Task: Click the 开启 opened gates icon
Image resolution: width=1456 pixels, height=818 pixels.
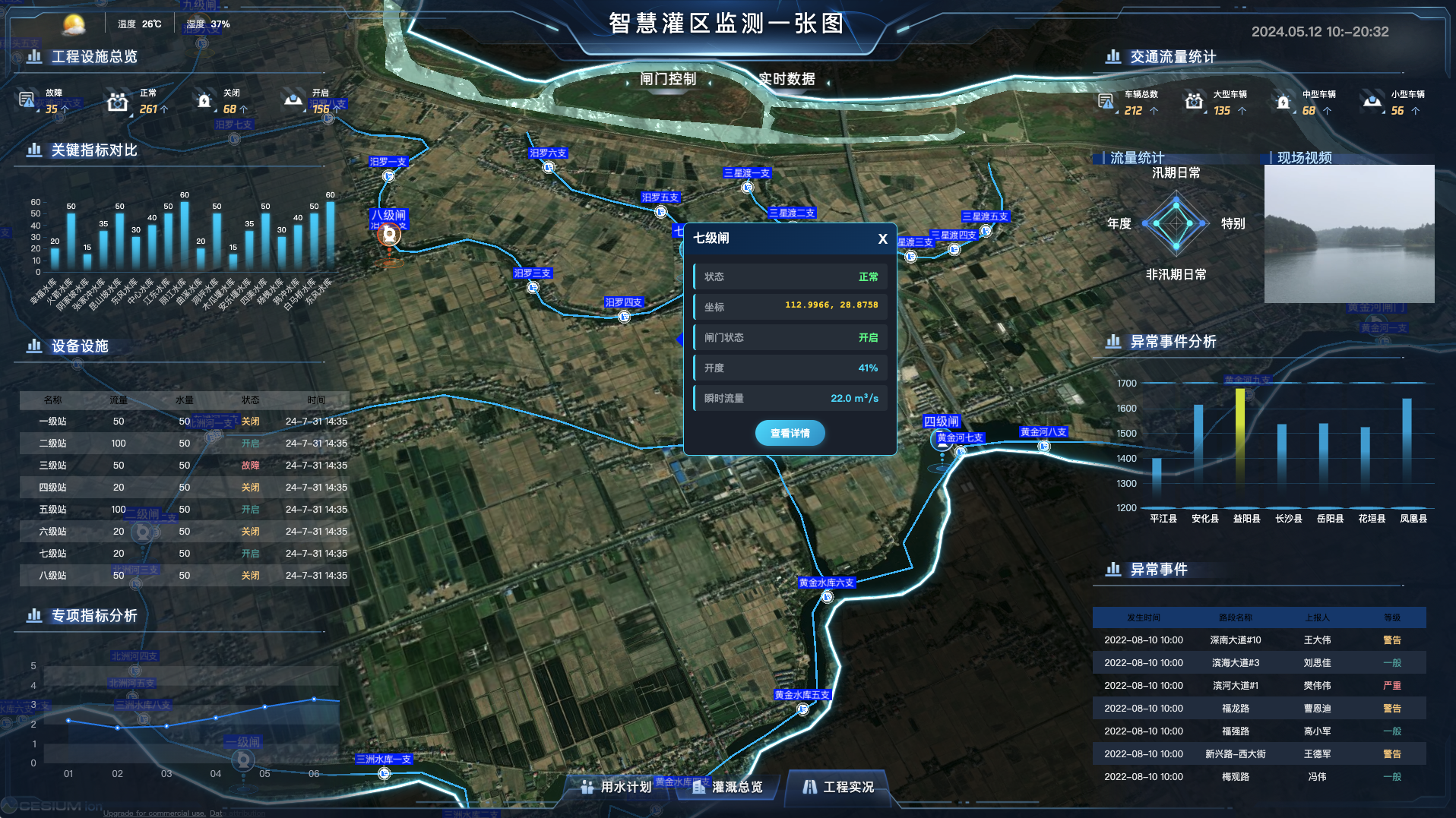Action: (x=293, y=100)
